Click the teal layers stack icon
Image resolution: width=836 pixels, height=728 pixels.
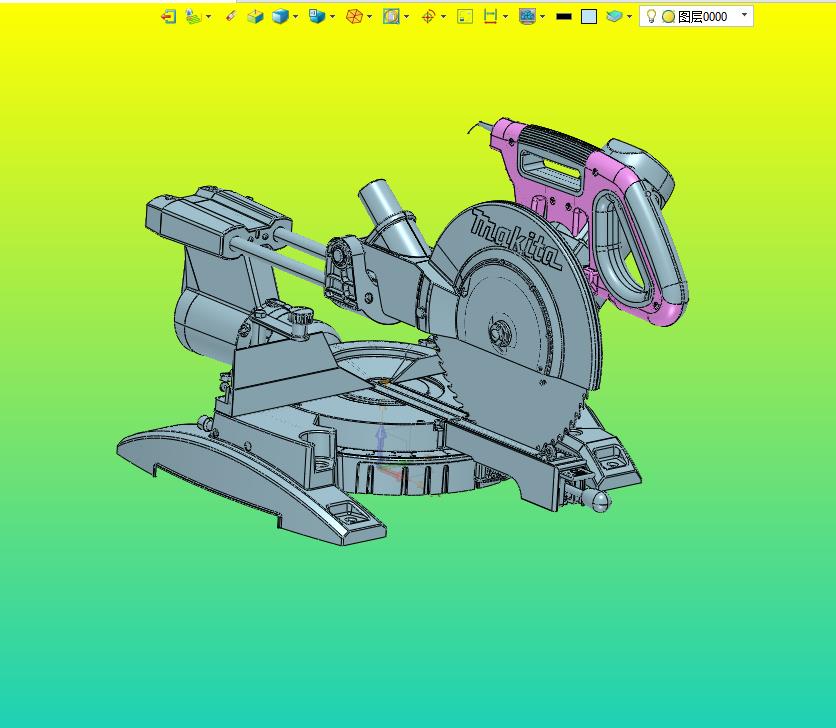[x=614, y=17]
